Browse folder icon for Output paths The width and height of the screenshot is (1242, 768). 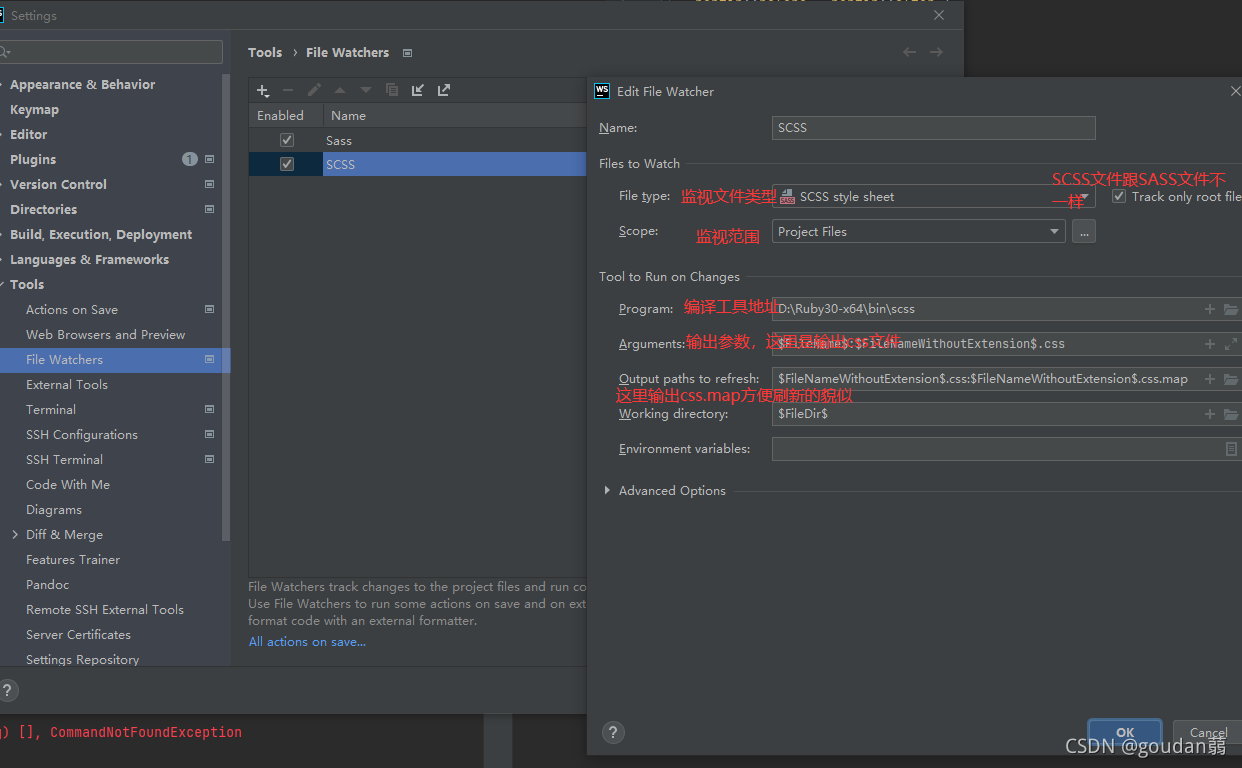tap(1231, 379)
